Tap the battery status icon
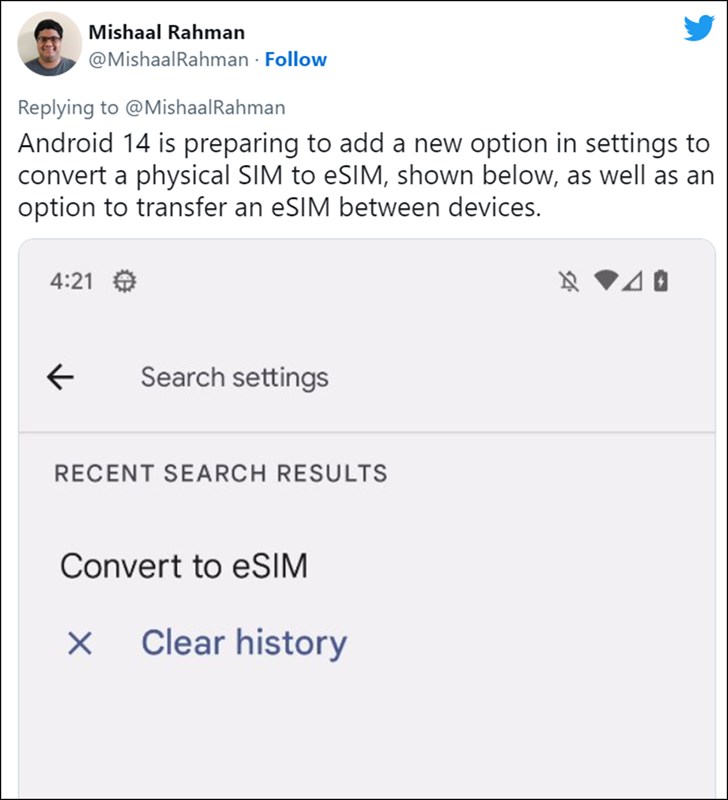This screenshot has height=800, width=728. [x=660, y=282]
